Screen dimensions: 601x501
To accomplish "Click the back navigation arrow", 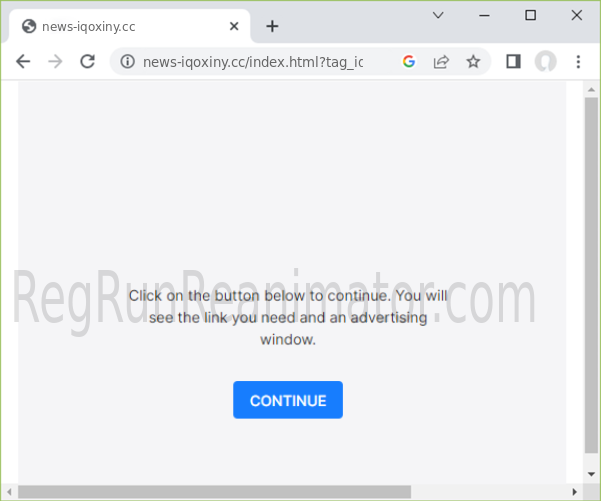I will (23, 62).
